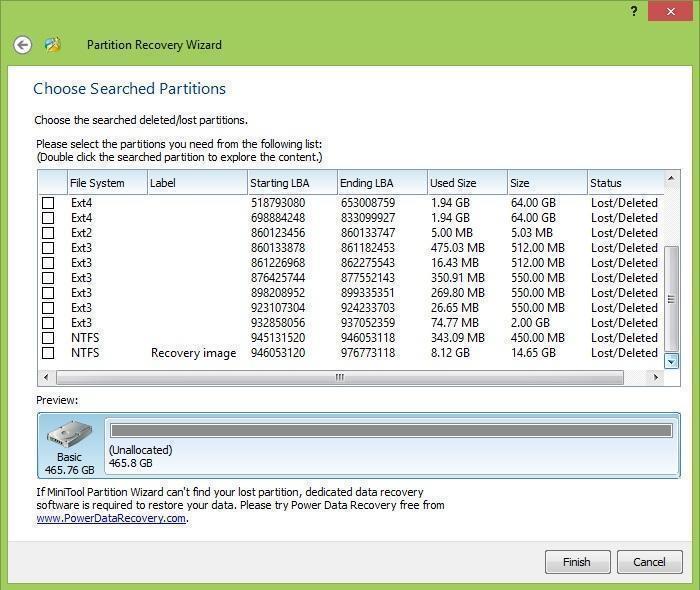The height and width of the screenshot is (590, 700).
Task: Tick checkbox for NTFS partition starting 945131520
Action: [x=48, y=338]
